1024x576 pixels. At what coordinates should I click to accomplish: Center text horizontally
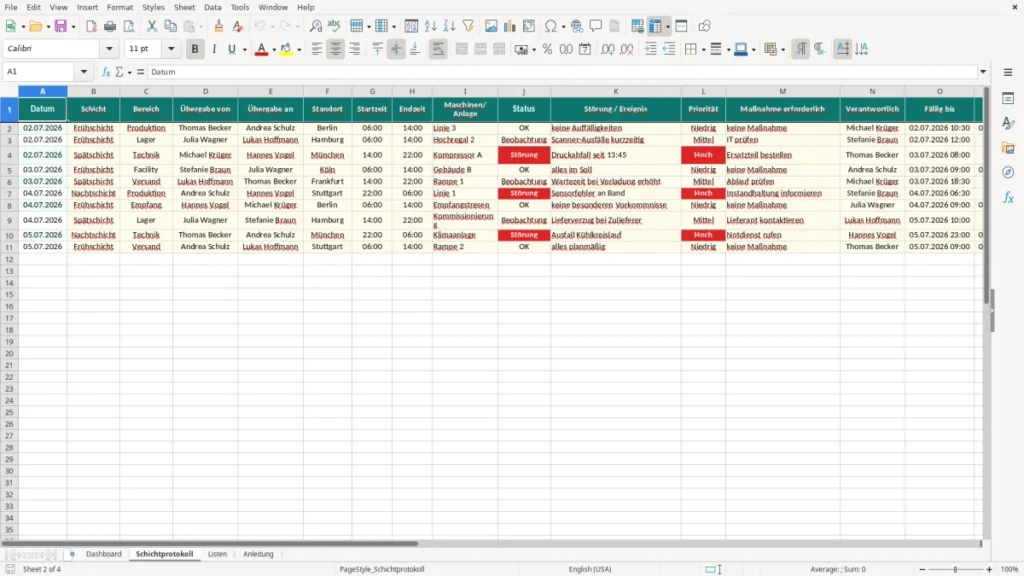point(336,49)
